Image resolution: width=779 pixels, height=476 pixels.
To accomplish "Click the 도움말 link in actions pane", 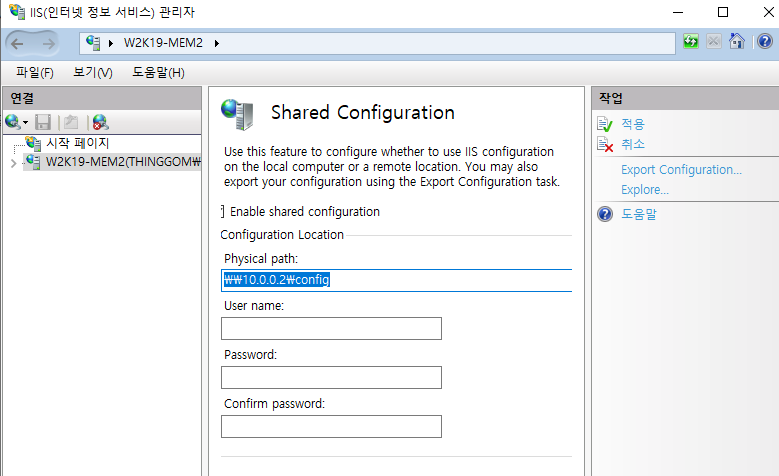I will pos(639,214).
